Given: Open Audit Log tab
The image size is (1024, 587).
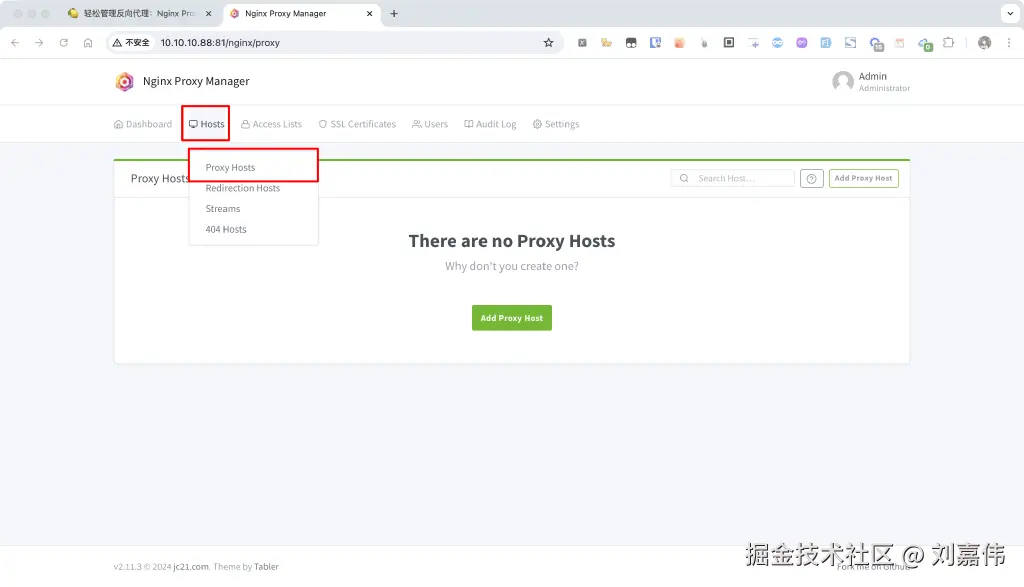Looking at the screenshot, I should [490, 124].
